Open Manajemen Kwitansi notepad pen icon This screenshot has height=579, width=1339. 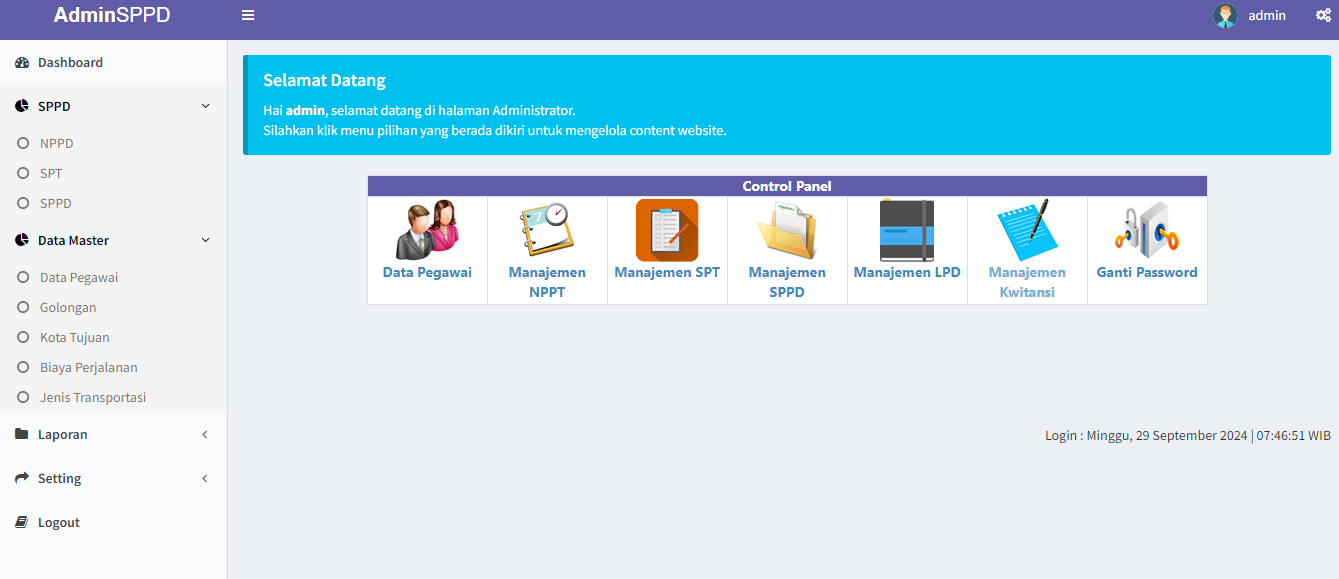coord(1027,230)
